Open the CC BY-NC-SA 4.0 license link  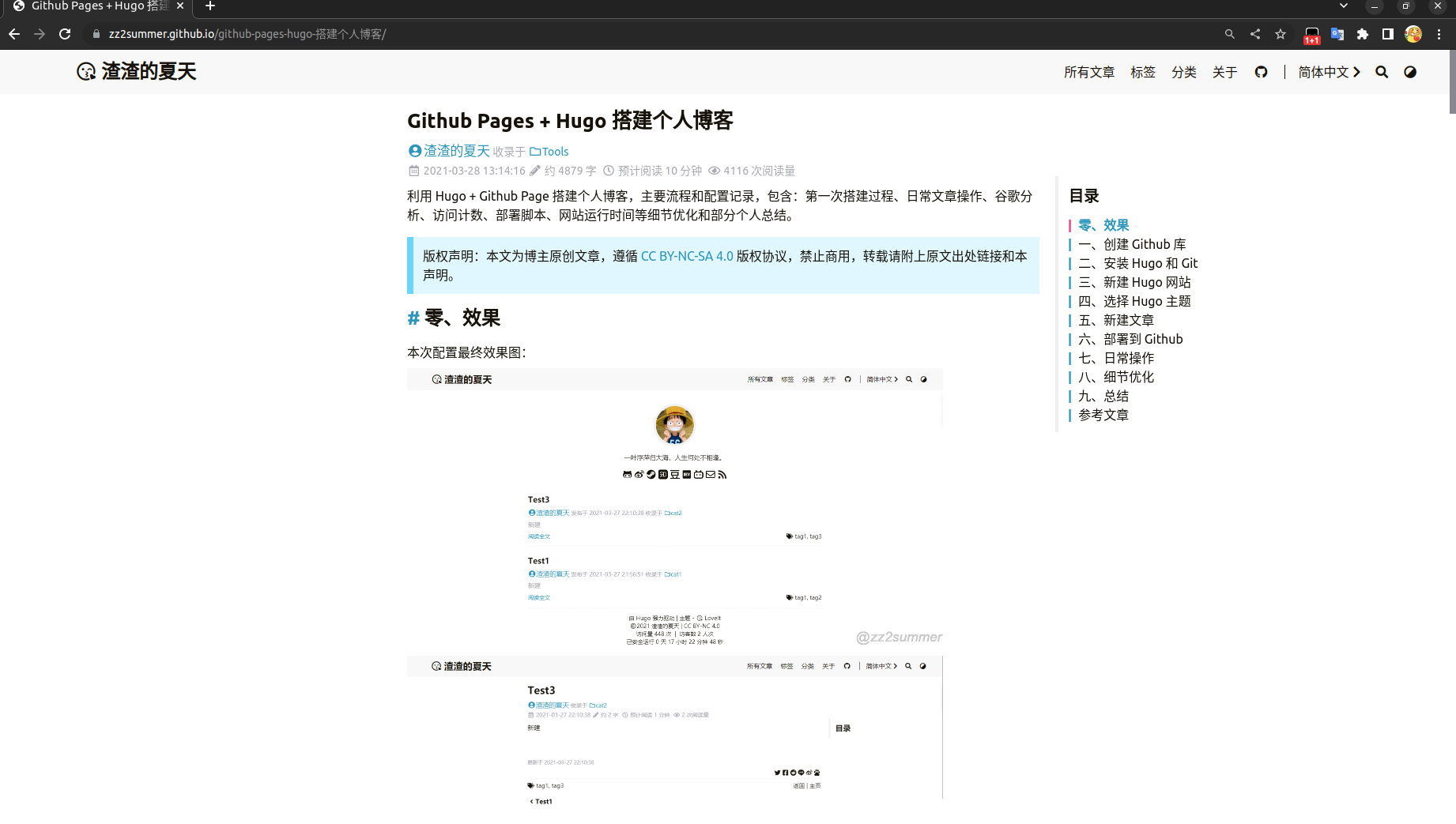(x=685, y=255)
